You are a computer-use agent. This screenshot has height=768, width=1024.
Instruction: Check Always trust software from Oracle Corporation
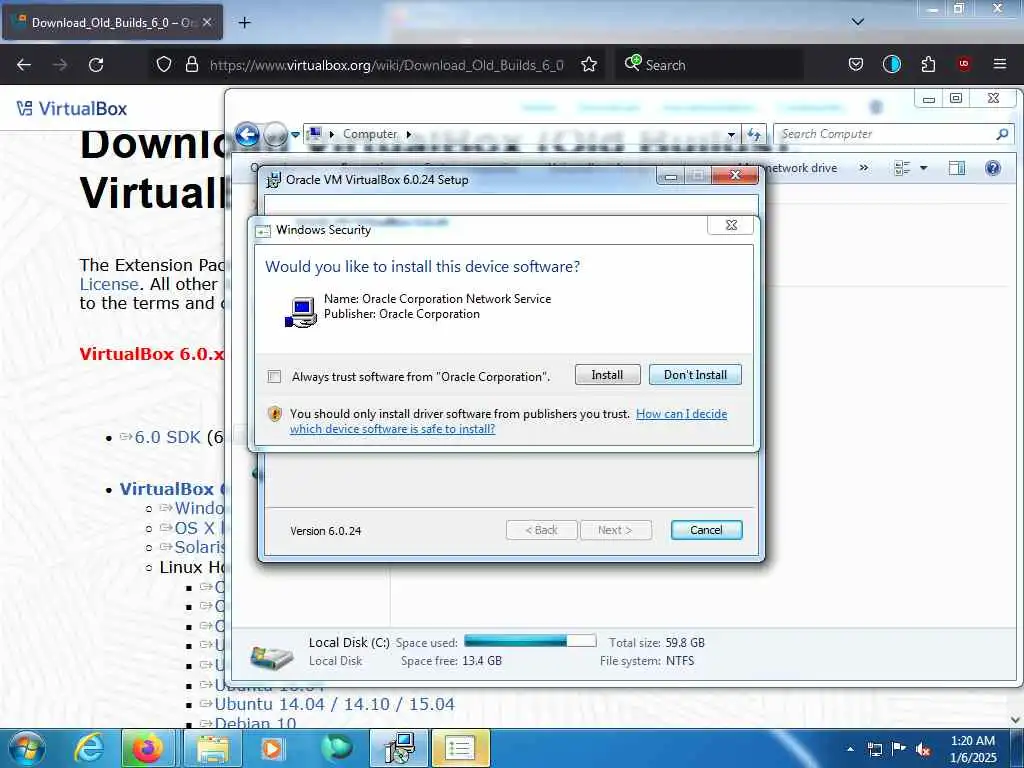point(274,377)
